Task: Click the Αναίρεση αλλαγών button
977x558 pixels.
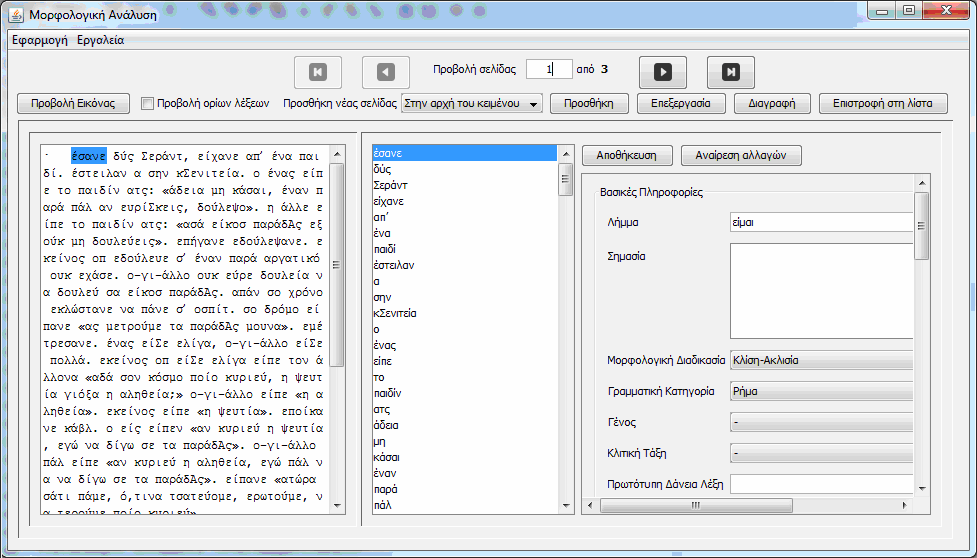Action: point(741,156)
